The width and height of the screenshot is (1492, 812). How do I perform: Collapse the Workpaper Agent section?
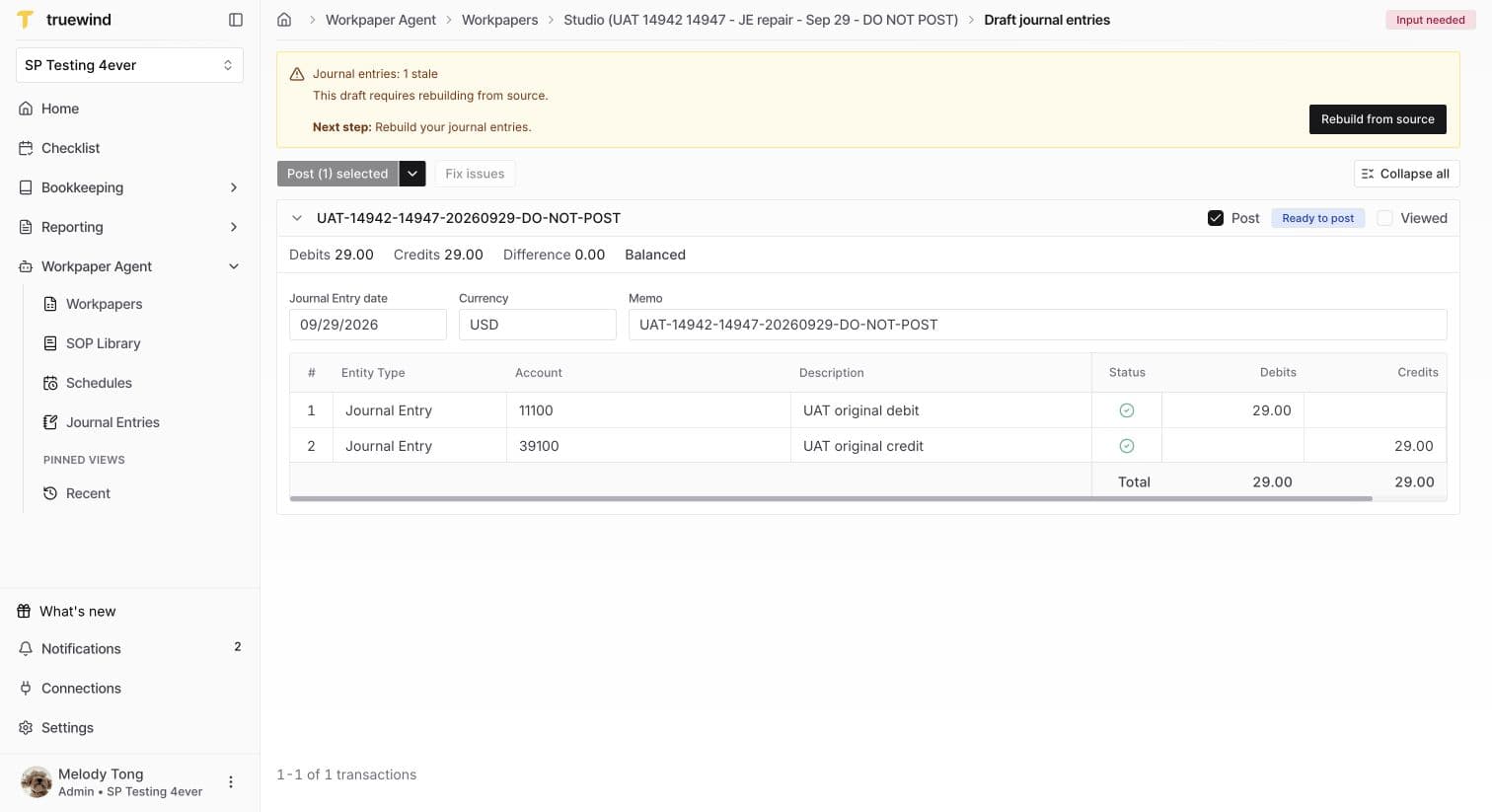tap(234, 266)
